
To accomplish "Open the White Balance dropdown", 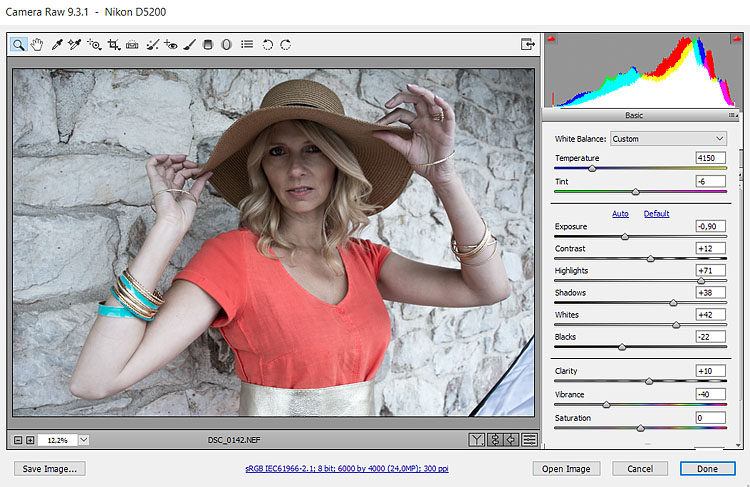I will click(667, 138).
